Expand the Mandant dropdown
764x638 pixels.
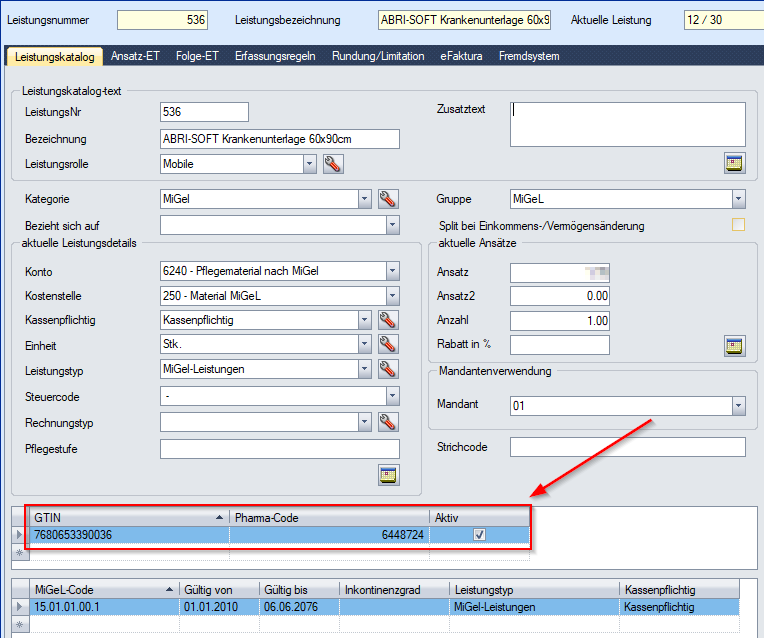pyautogui.click(x=739, y=406)
